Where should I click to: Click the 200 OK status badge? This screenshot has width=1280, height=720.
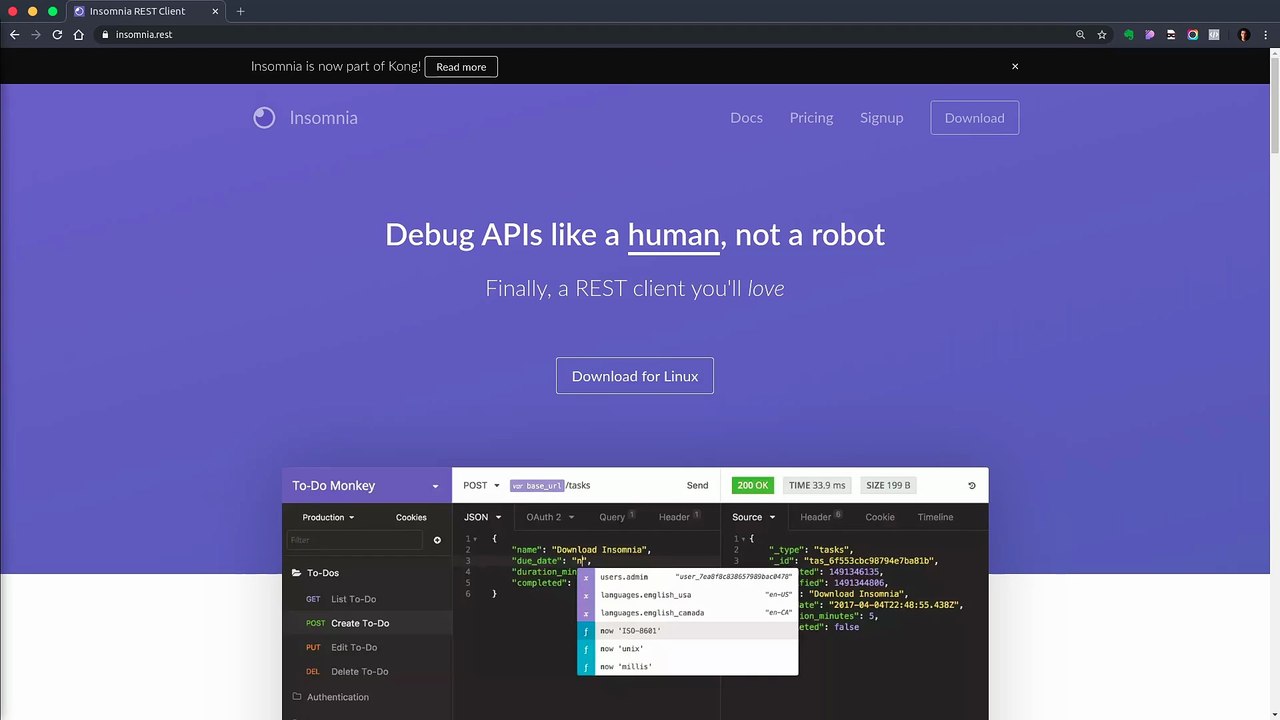coord(752,485)
